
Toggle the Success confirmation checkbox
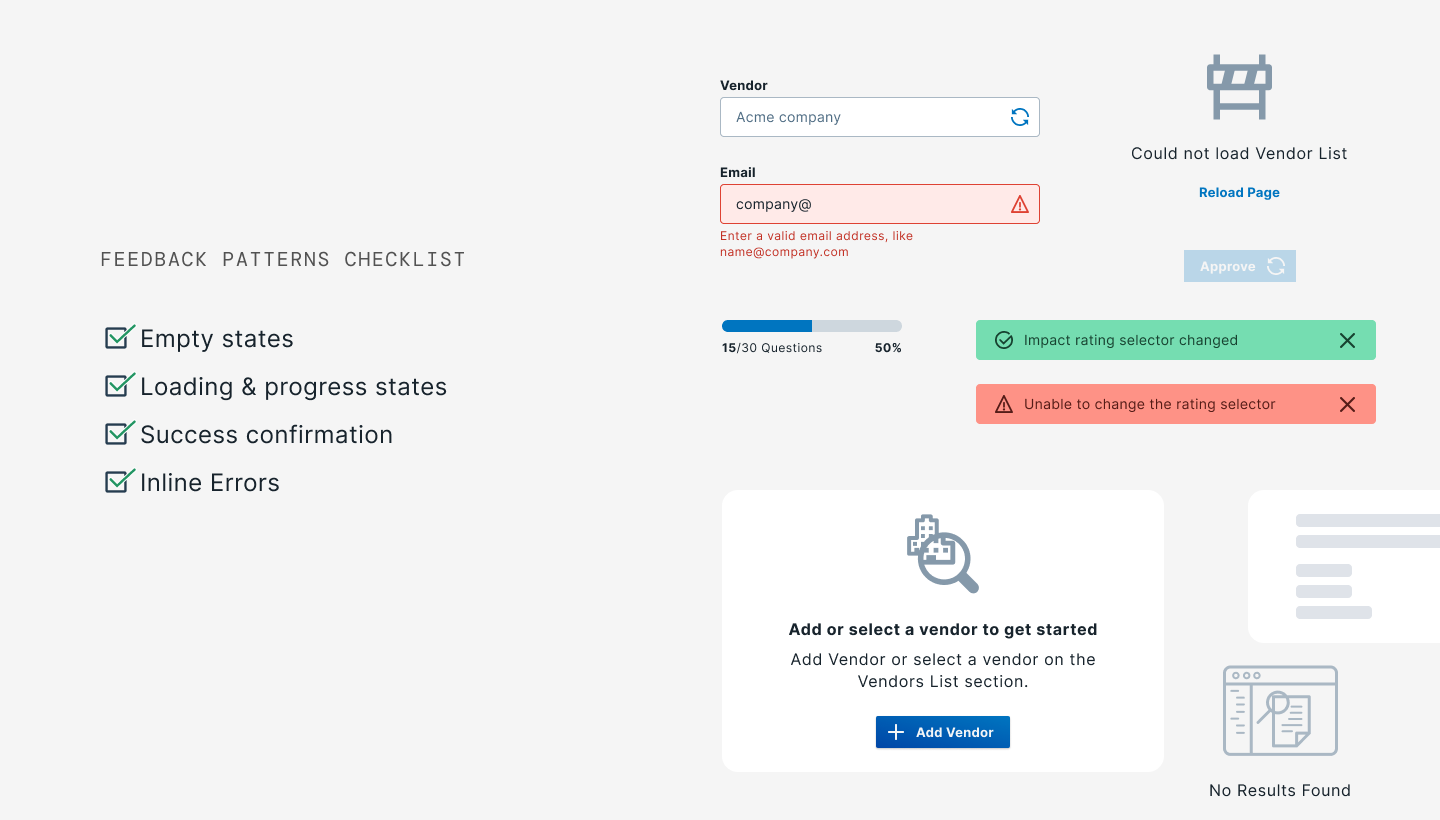[x=120, y=432]
